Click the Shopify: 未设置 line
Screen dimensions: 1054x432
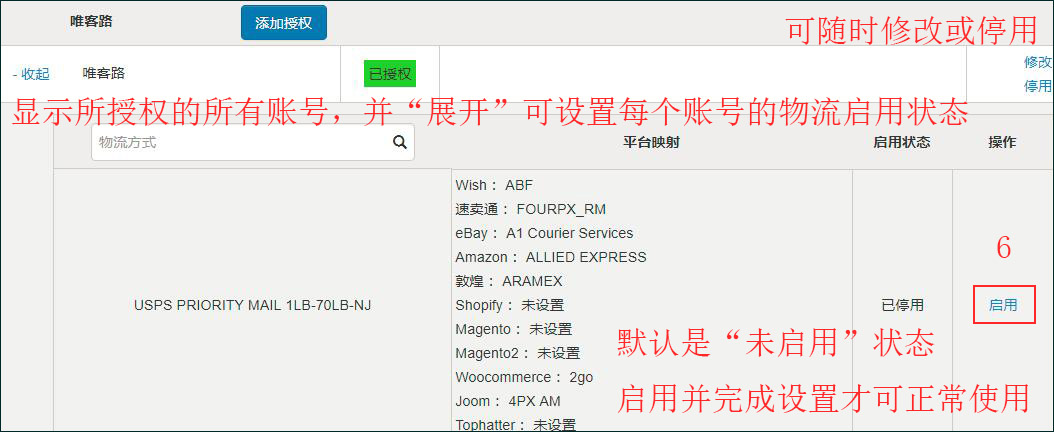(510, 305)
